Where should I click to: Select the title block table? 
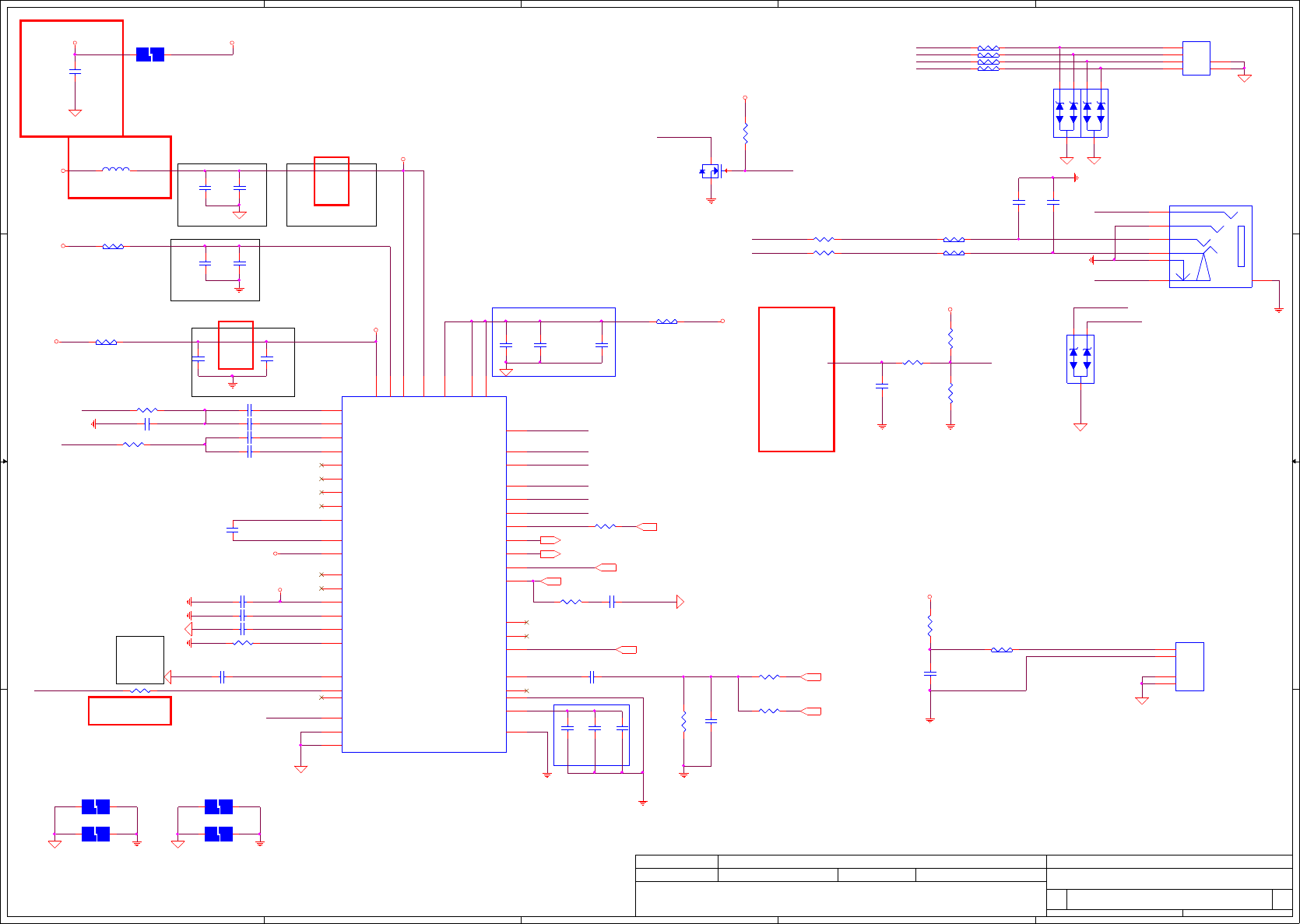(964, 886)
